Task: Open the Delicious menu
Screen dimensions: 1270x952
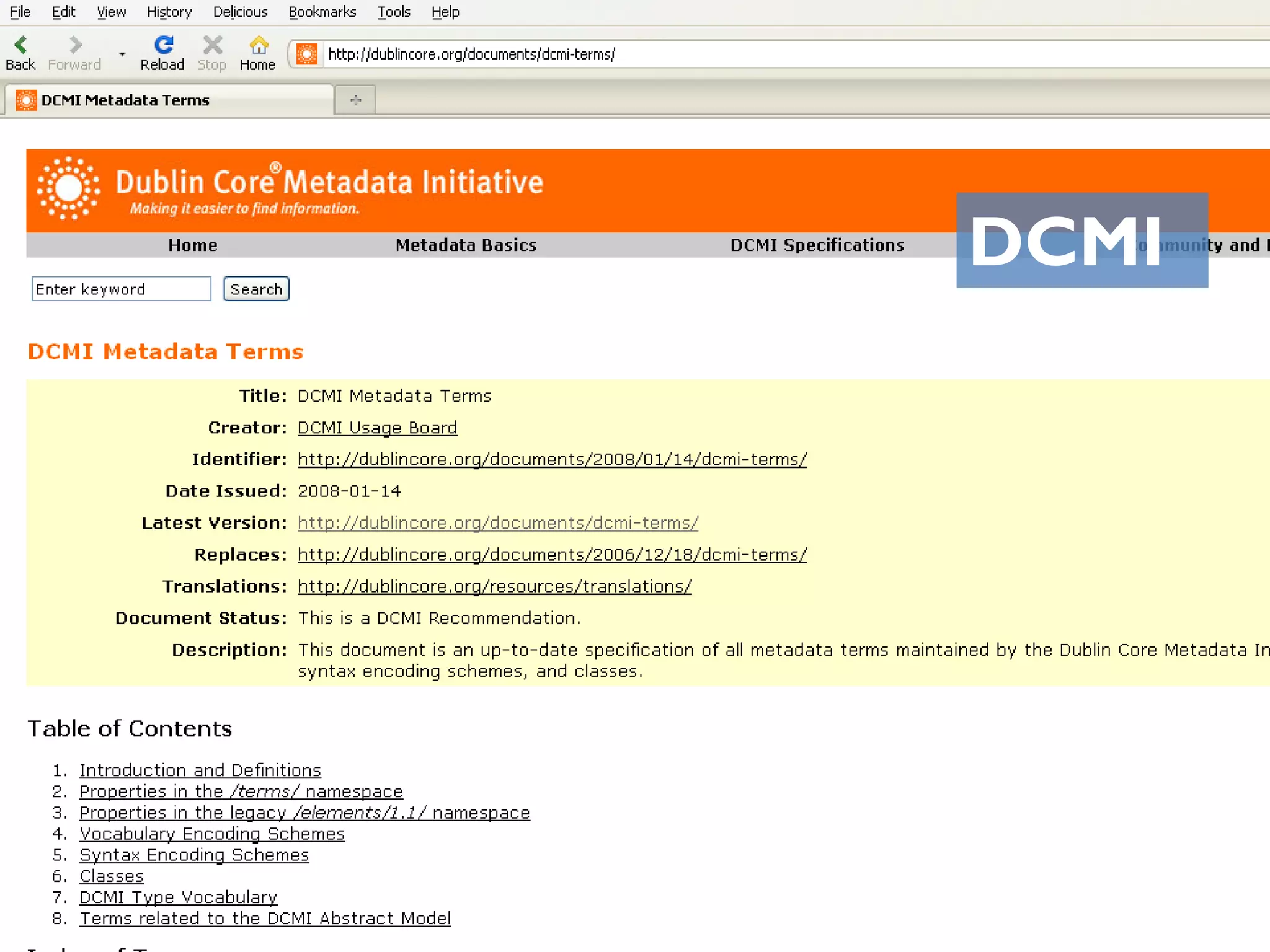Action: pos(241,12)
